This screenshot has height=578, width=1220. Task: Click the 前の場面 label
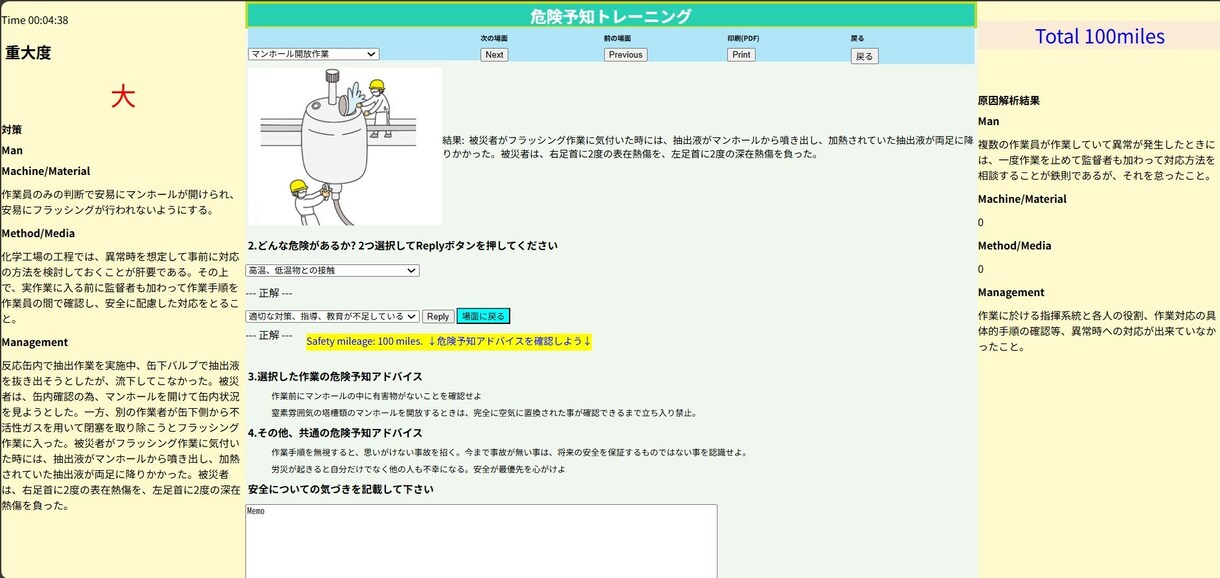617,38
